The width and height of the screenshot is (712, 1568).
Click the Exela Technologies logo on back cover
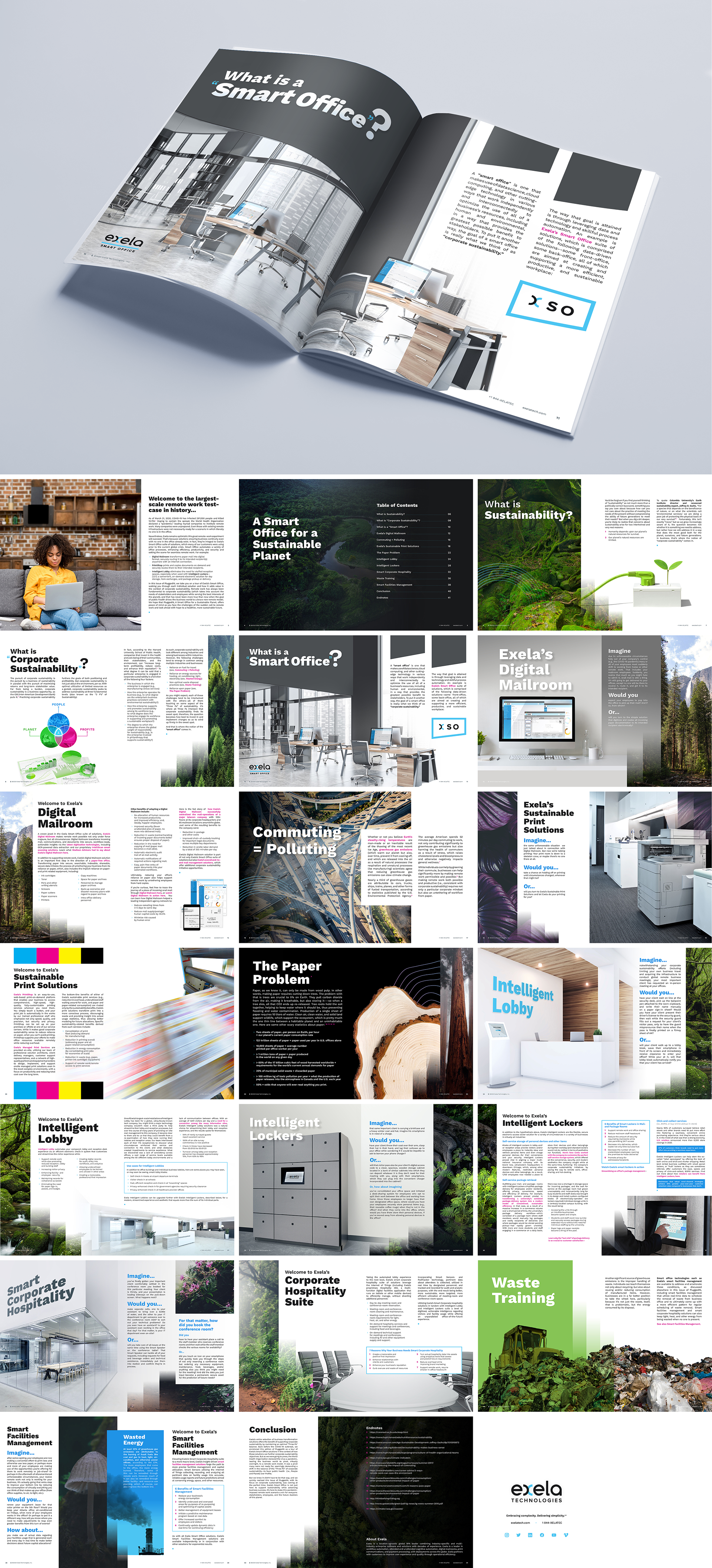(536, 1492)
